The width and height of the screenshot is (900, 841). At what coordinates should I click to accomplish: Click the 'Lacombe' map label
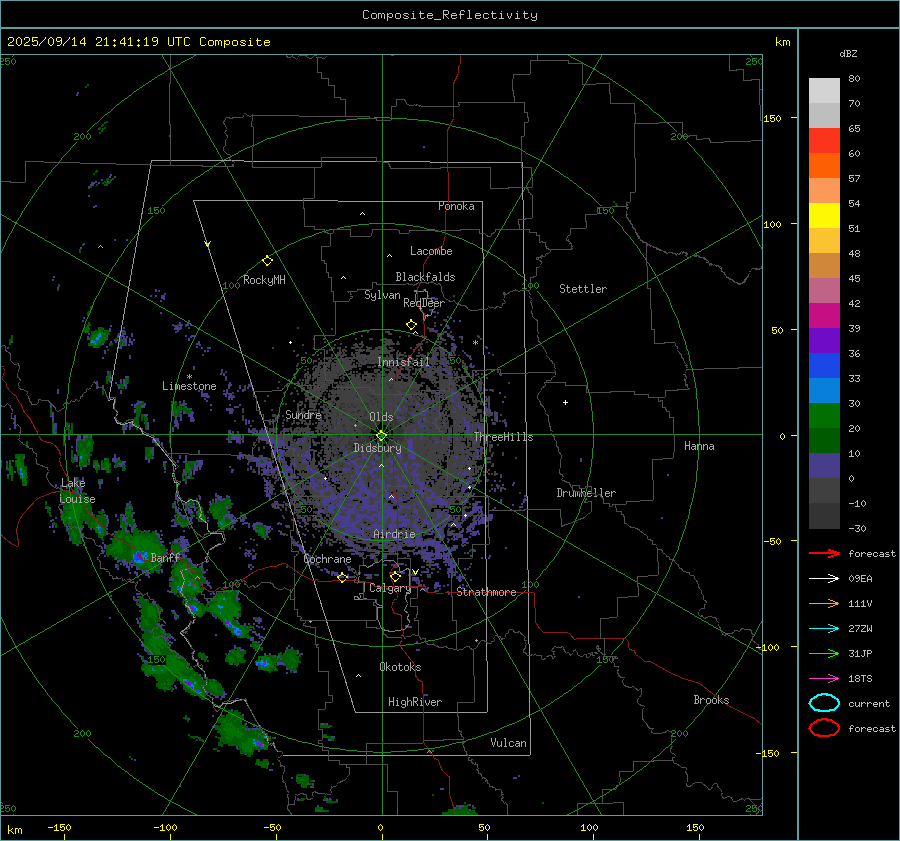[431, 251]
